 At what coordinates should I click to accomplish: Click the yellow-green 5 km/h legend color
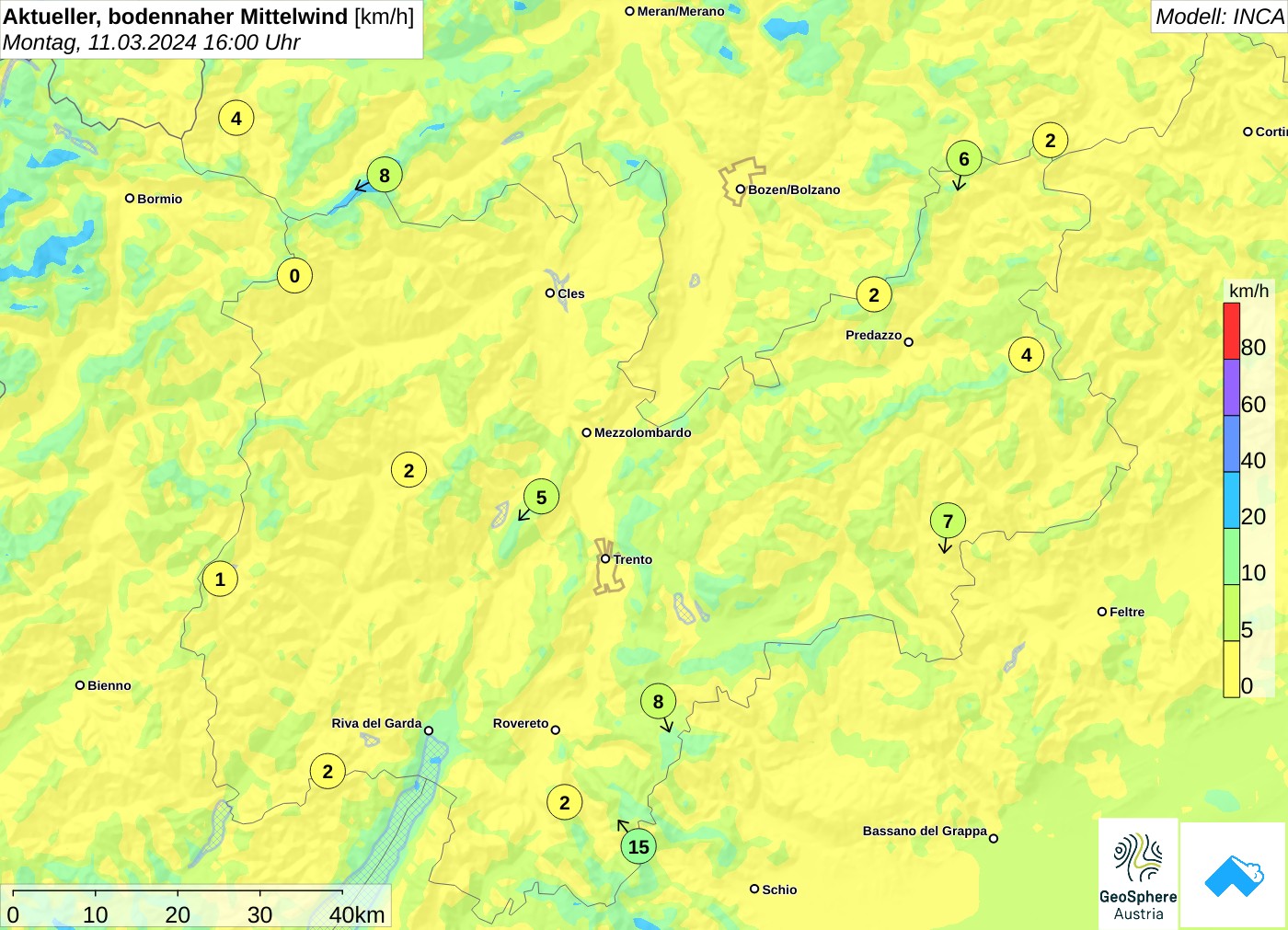coord(1232,612)
